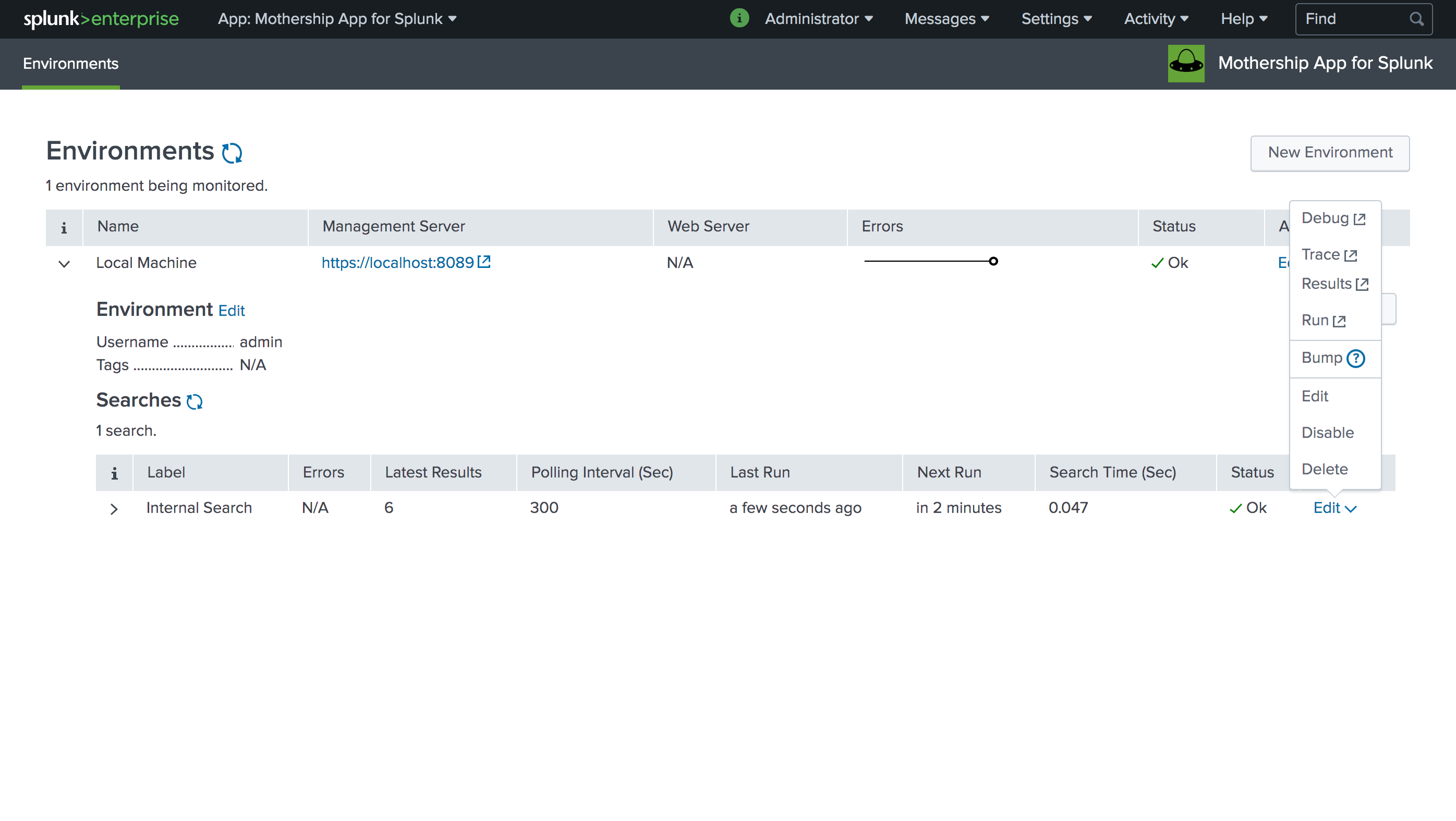Select Delete from the actions menu
The width and height of the screenshot is (1456, 821).
point(1324,469)
